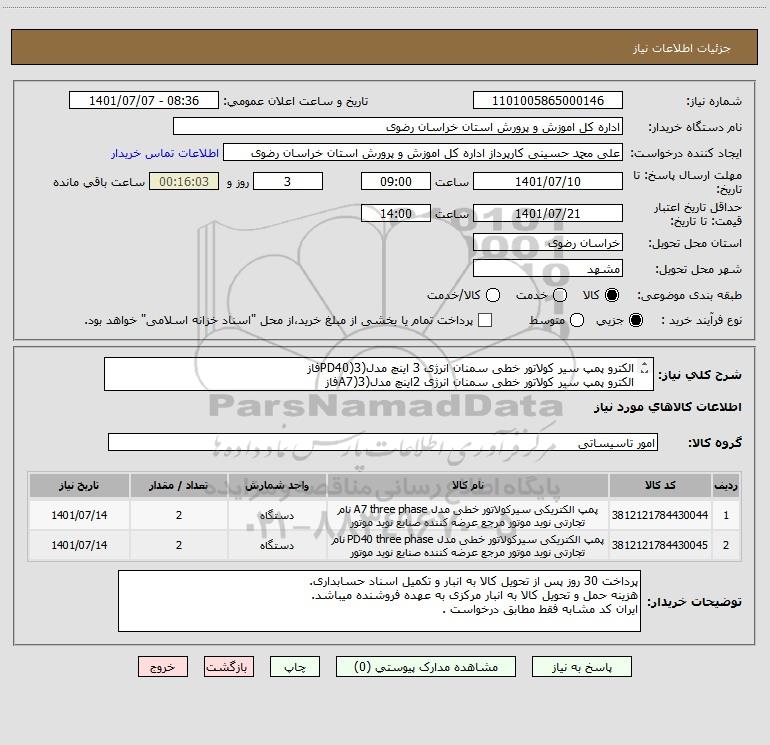Click the خراسان رضوی province field
The width and height of the screenshot is (770, 745).
point(548,243)
